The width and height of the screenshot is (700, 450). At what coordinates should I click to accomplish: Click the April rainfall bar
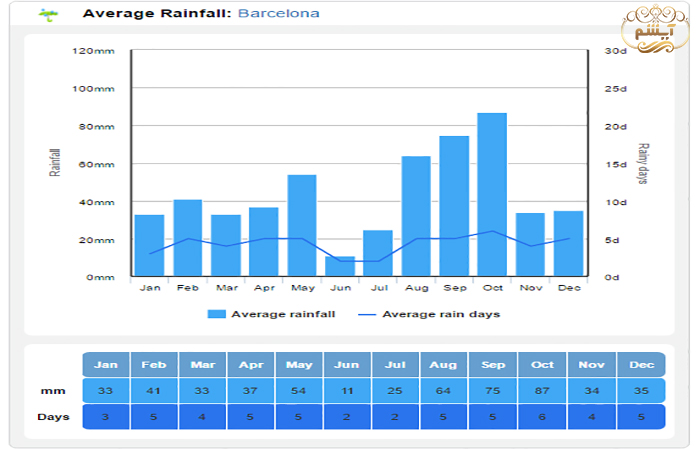coord(264,242)
